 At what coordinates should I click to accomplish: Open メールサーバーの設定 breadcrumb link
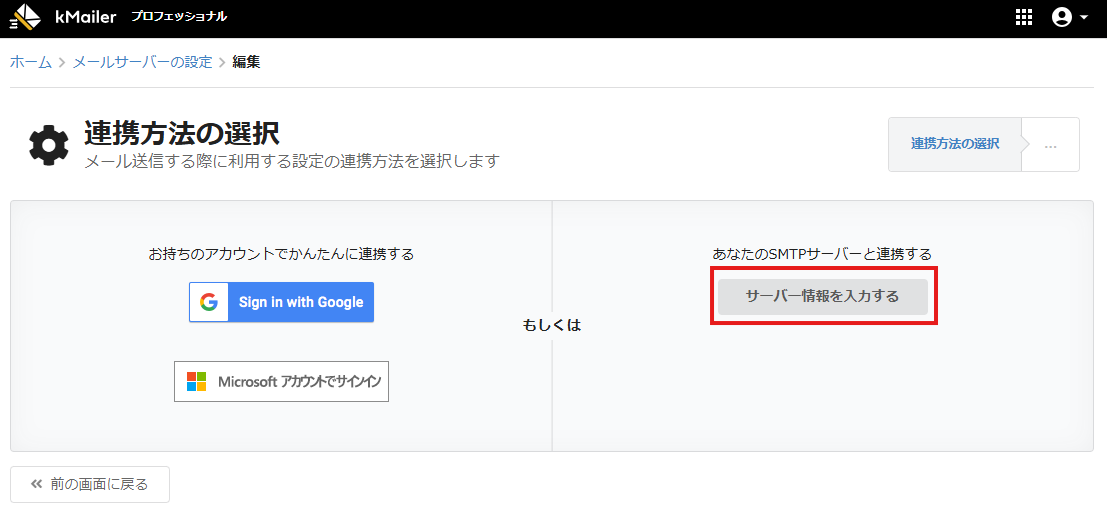[x=142, y=62]
